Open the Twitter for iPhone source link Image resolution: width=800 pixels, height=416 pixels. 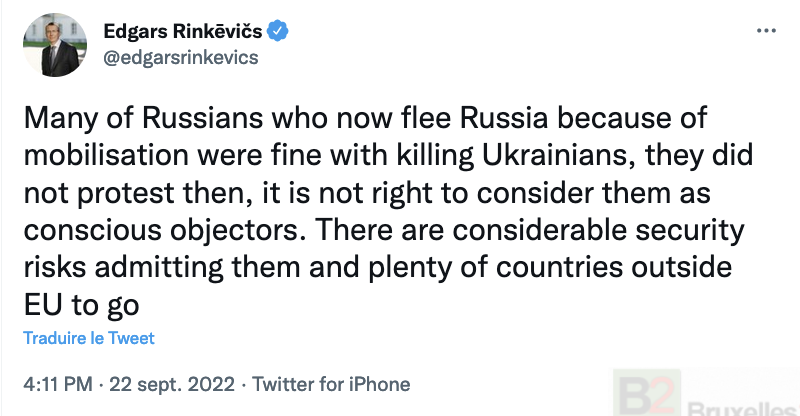point(331,384)
